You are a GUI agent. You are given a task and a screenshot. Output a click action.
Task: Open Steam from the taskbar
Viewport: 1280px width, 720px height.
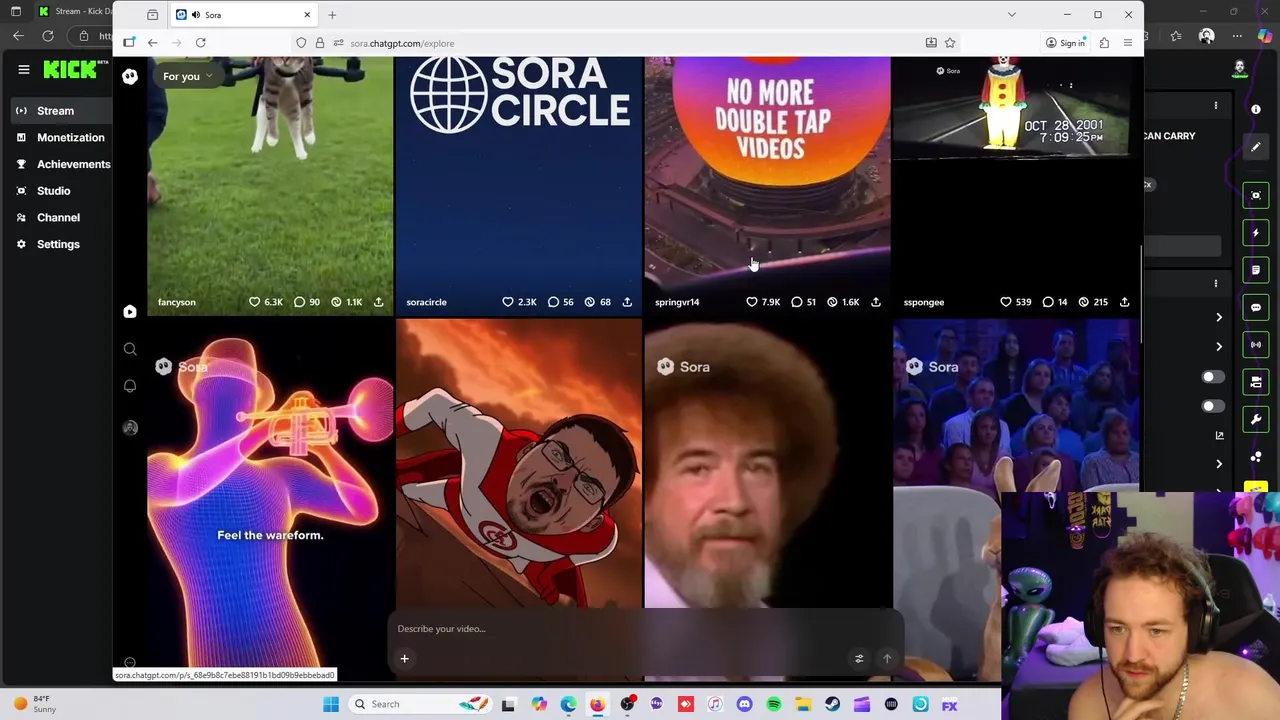[x=832, y=704]
